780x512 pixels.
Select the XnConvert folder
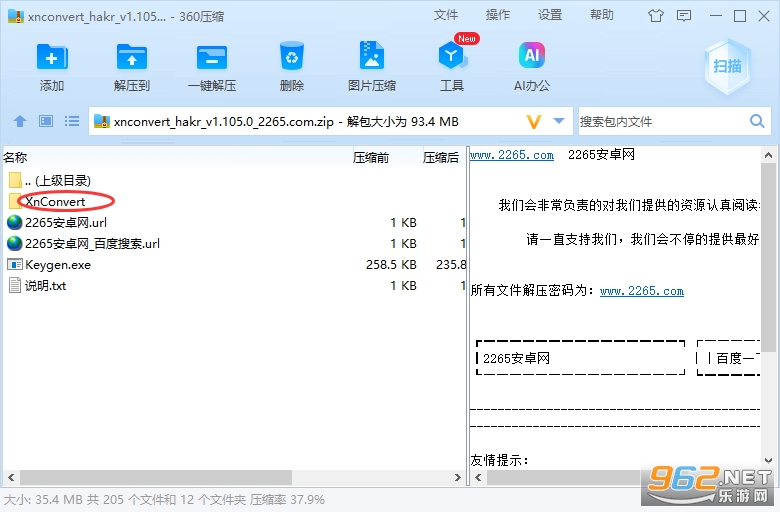click(x=55, y=202)
